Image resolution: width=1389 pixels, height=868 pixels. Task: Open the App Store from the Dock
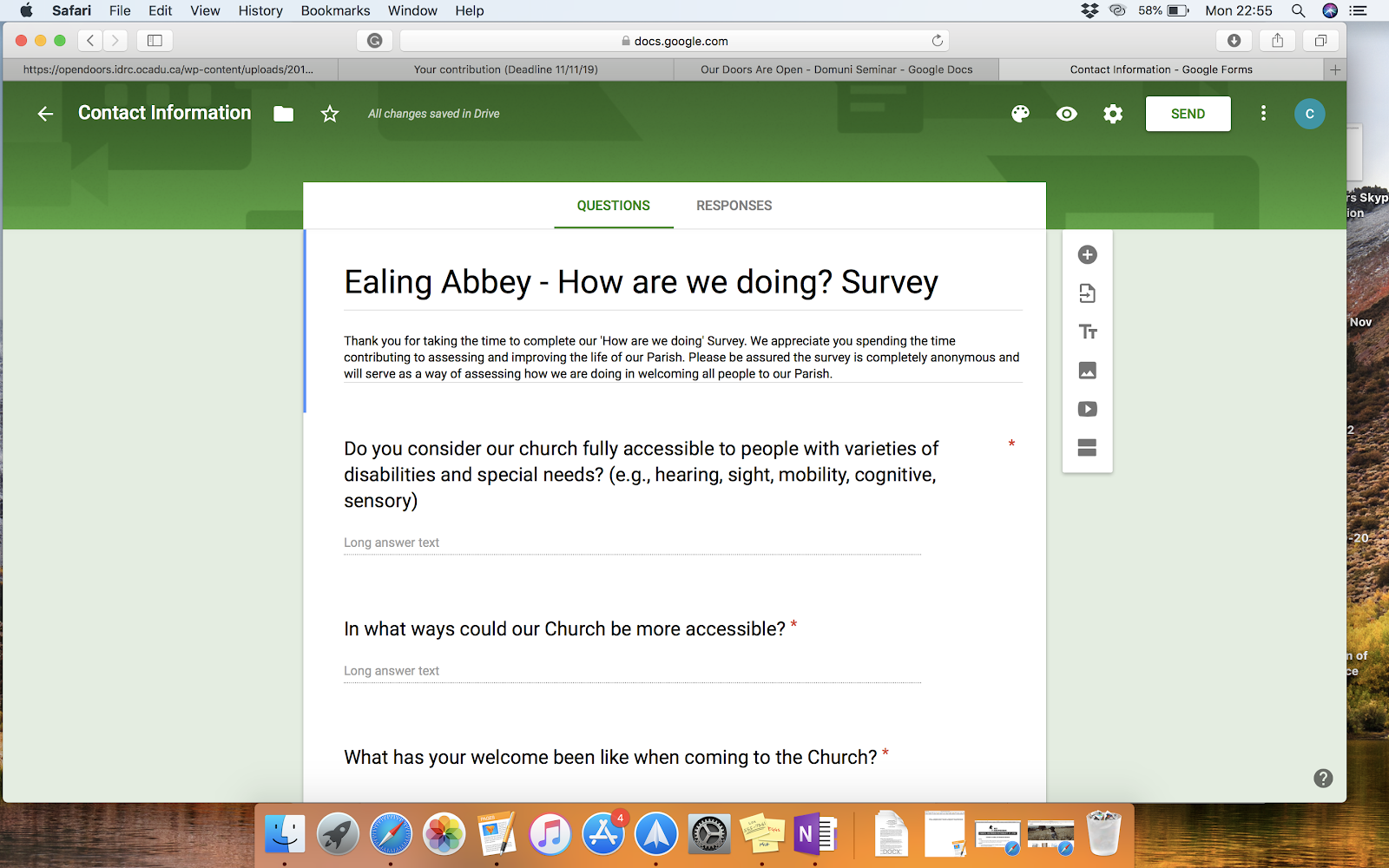pos(603,835)
